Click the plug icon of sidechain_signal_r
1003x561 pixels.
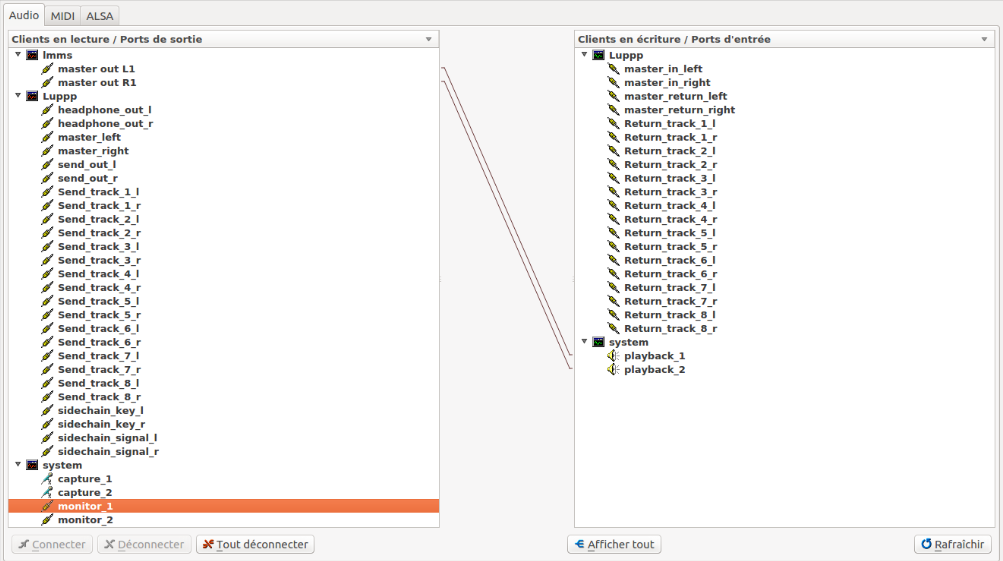[47, 452]
